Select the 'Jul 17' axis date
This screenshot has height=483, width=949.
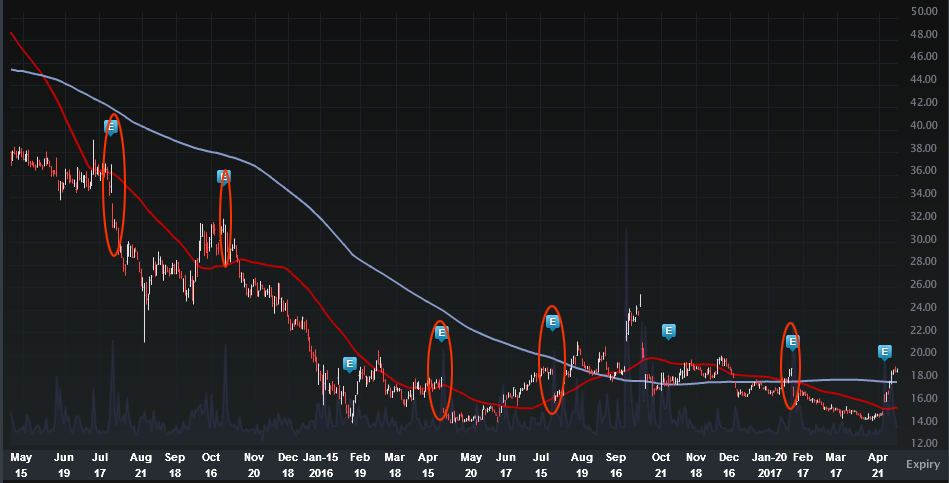tap(100, 465)
